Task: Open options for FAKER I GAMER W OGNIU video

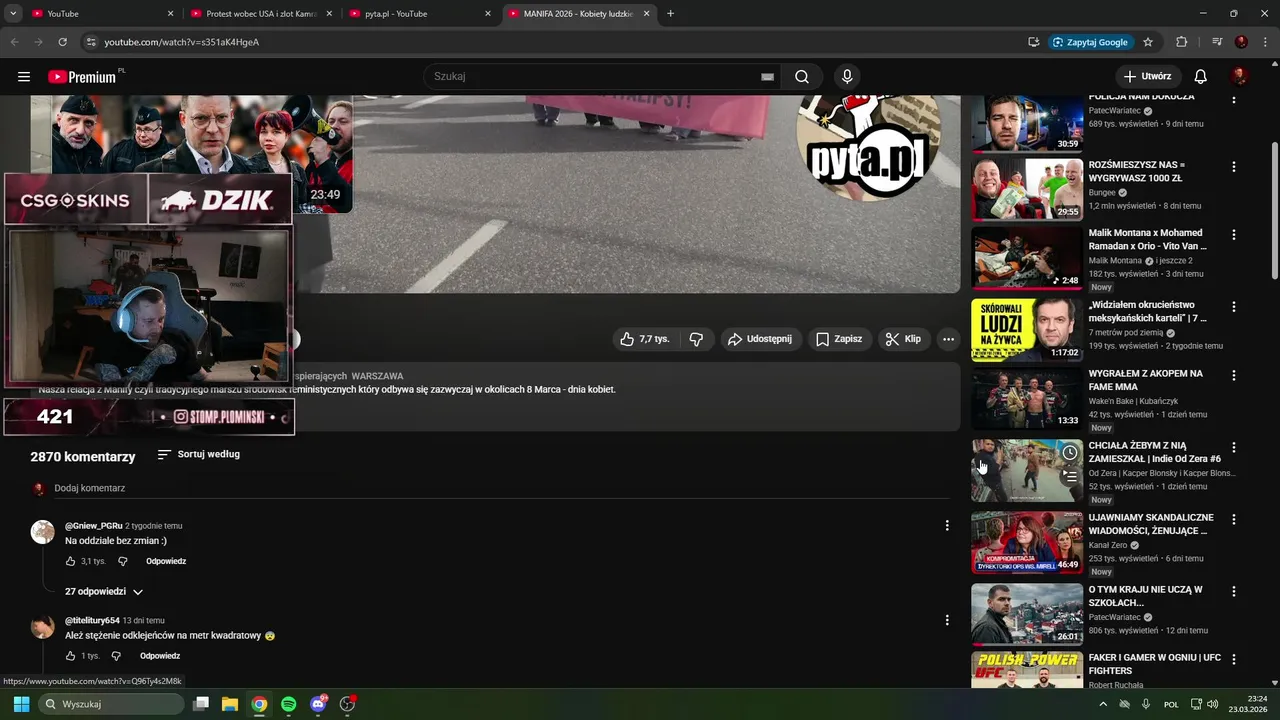Action: point(1233,660)
